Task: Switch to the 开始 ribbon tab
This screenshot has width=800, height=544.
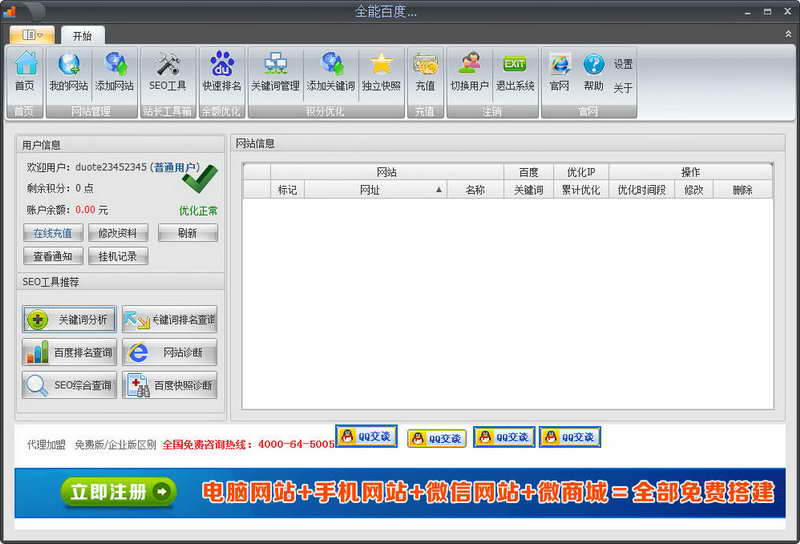Action: 82,36
